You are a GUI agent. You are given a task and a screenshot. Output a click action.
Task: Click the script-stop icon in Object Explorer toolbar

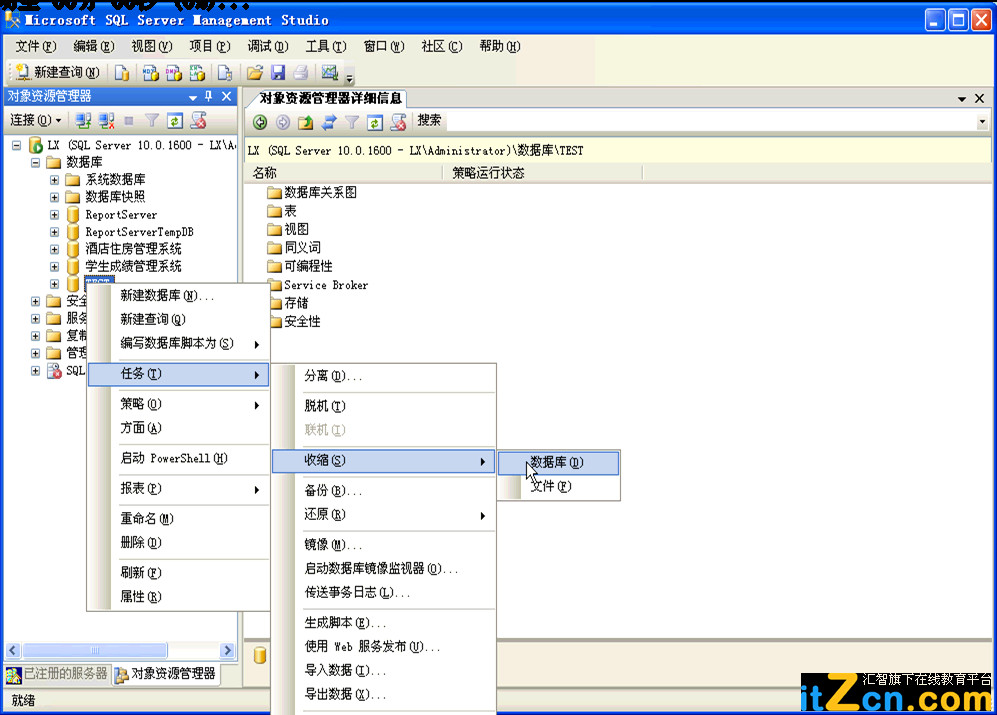tap(198, 120)
